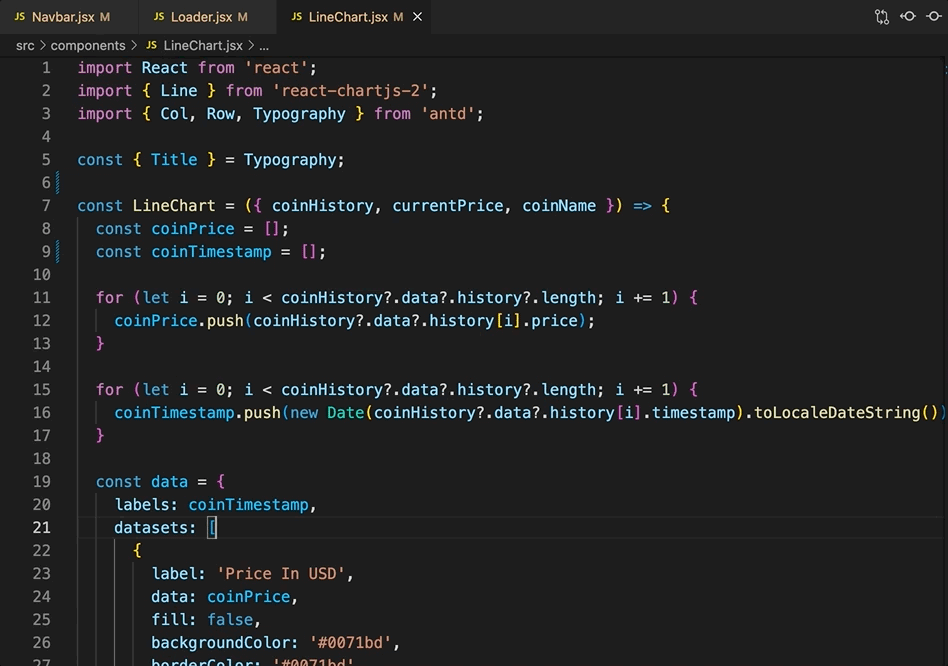This screenshot has width=948, height=666.
Task: Click the JS icon on the LineChart.jsx tab
Action: [295, 16]
